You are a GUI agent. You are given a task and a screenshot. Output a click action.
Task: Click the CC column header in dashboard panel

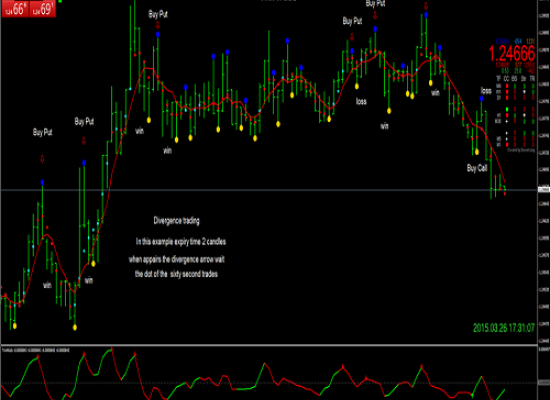[x=507, y=79]
